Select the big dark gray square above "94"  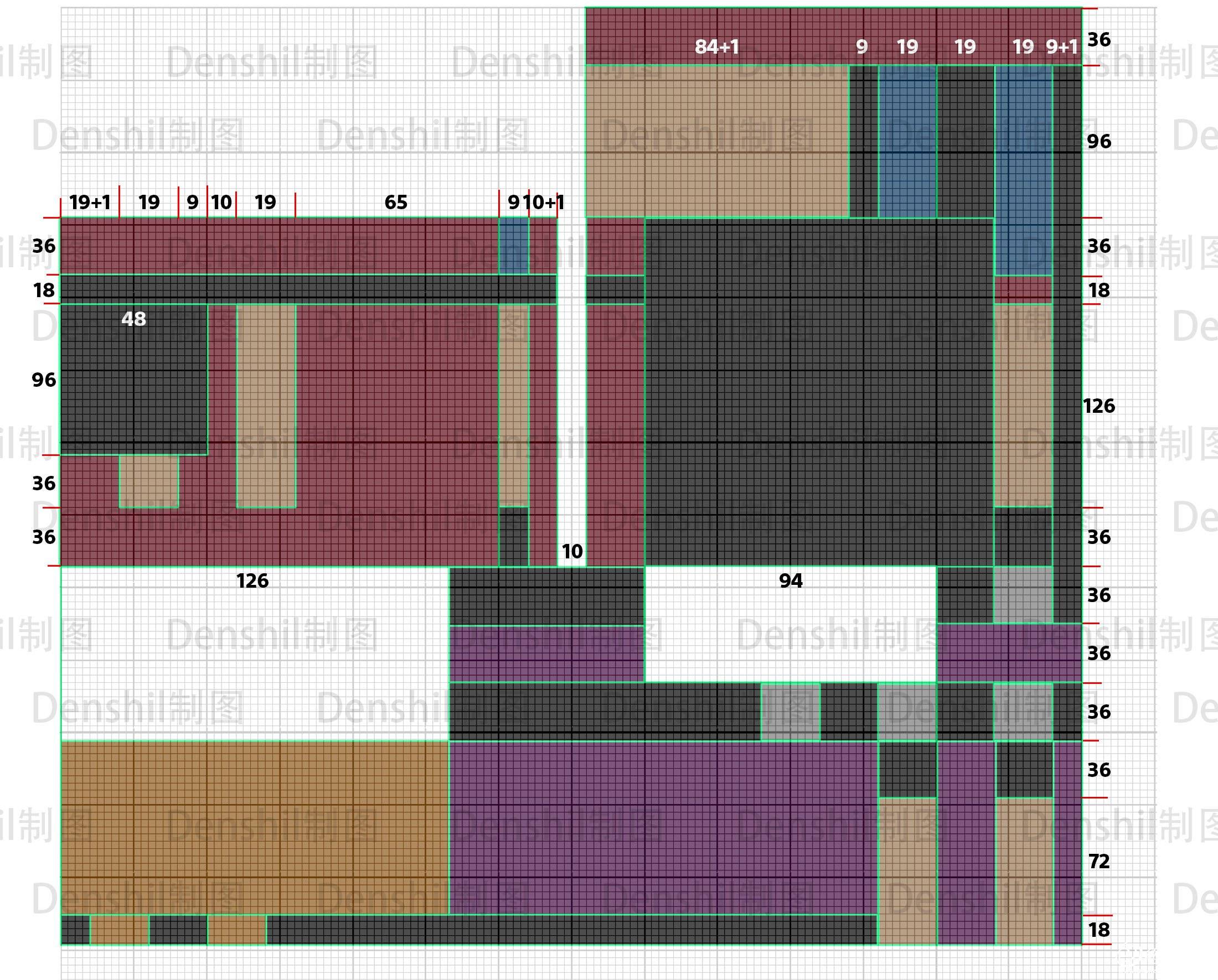point(819,392)
